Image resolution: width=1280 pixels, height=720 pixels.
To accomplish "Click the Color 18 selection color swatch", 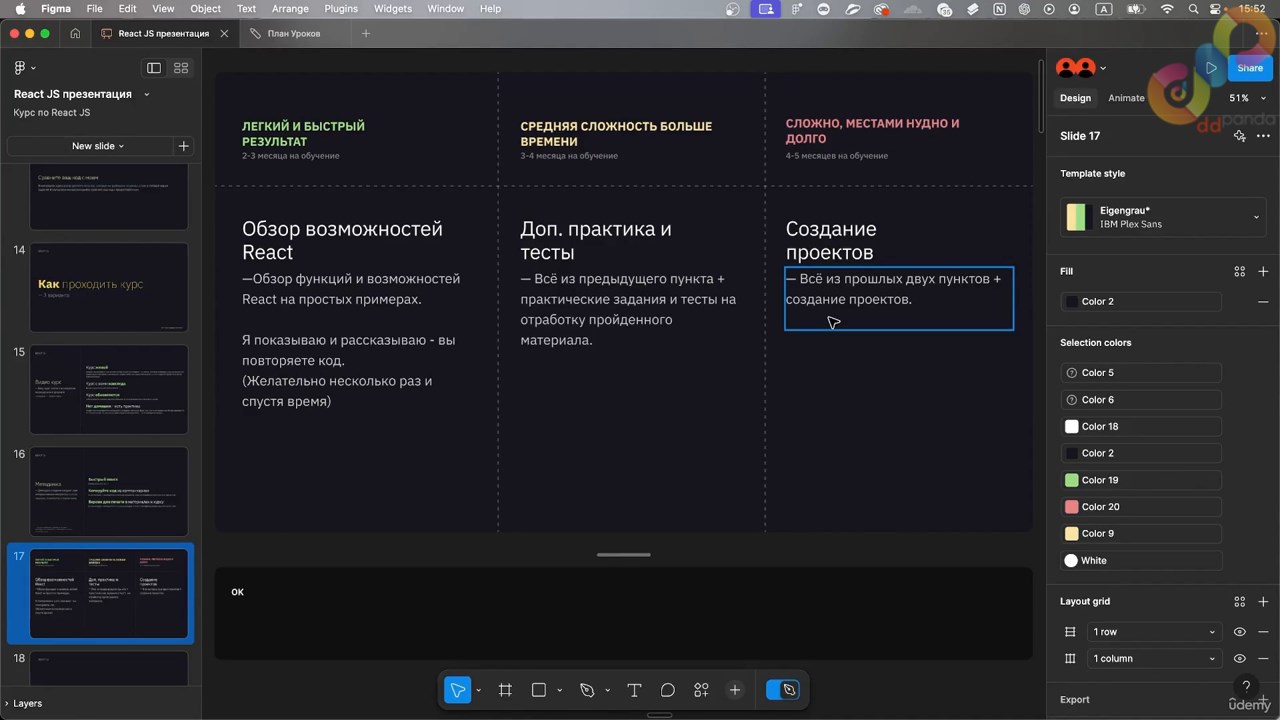I will (1072, 426).
